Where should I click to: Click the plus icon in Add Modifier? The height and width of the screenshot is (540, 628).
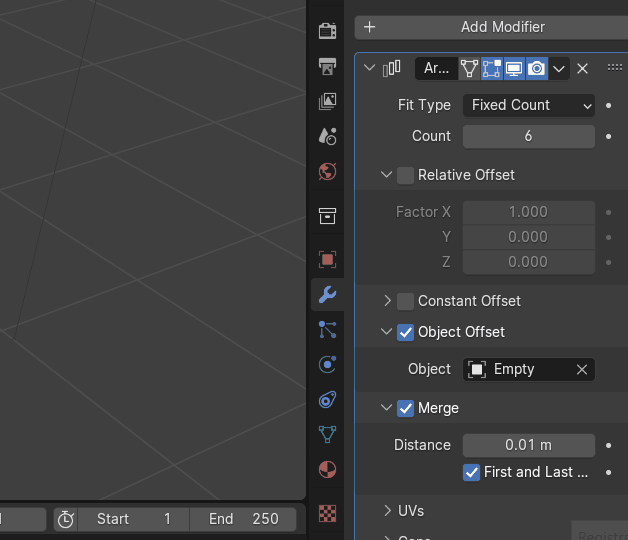click(370, 27)
